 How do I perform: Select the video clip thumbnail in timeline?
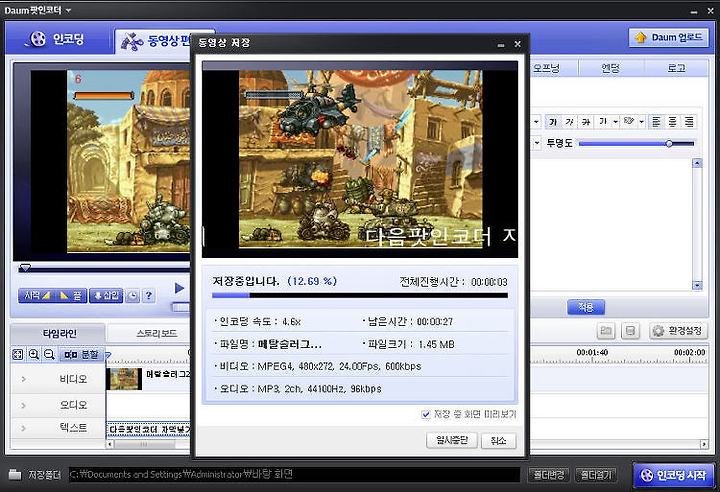point(124,379)
